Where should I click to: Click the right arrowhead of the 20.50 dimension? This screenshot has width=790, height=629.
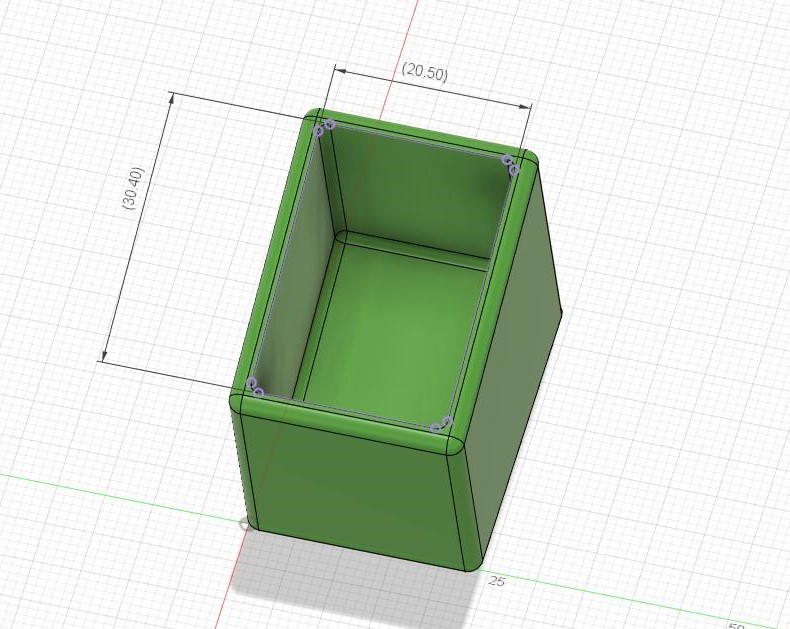[x=524, y=106]
